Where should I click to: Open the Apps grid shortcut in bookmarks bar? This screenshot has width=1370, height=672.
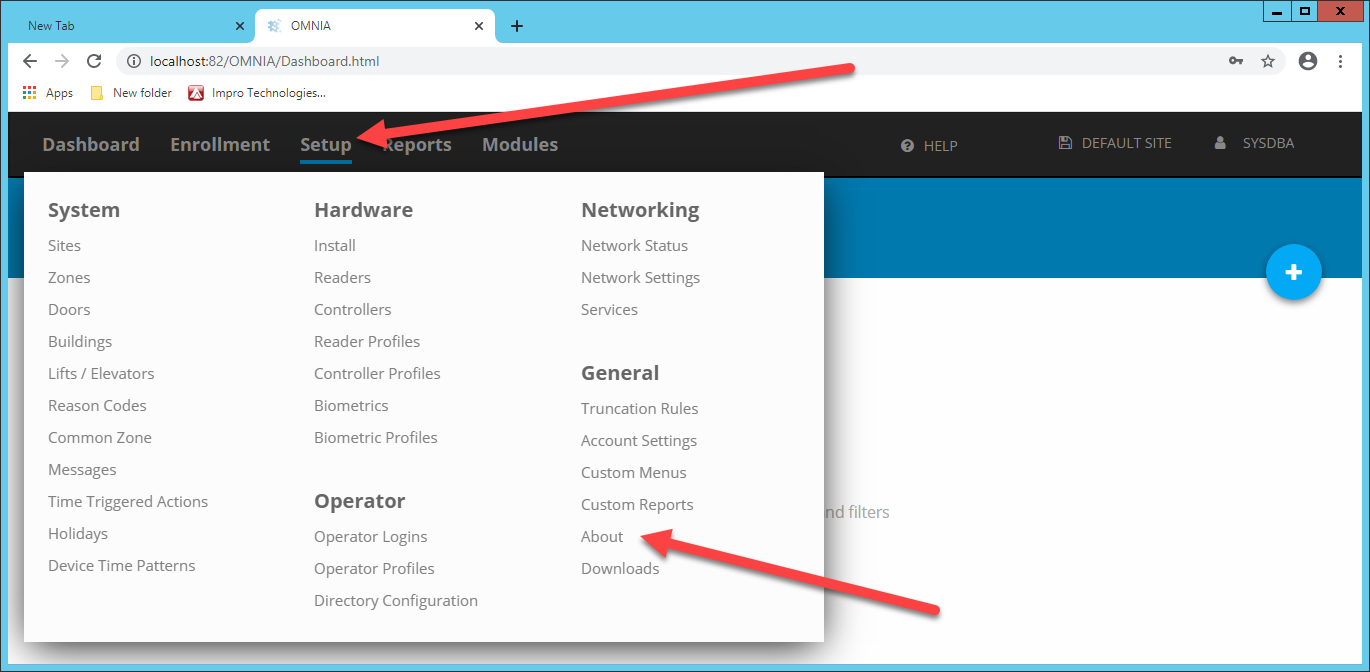[x=48, y=93]
